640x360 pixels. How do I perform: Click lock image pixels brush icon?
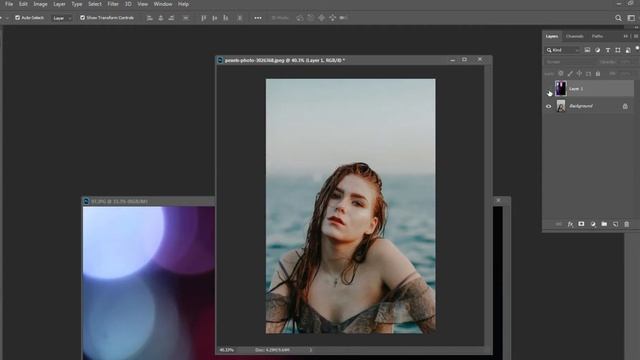(x=570, y=74)
